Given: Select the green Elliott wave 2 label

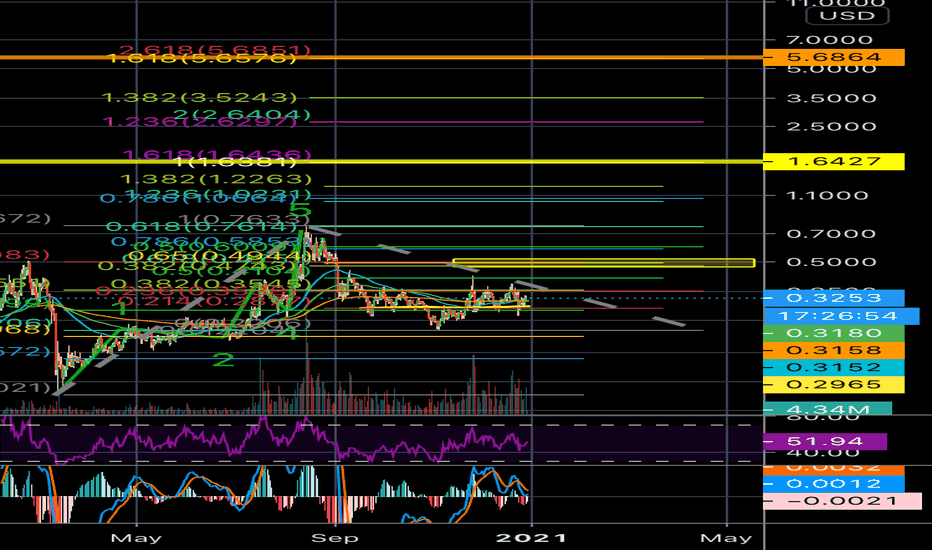Looking at the screenshot, I should coord(223,359).
